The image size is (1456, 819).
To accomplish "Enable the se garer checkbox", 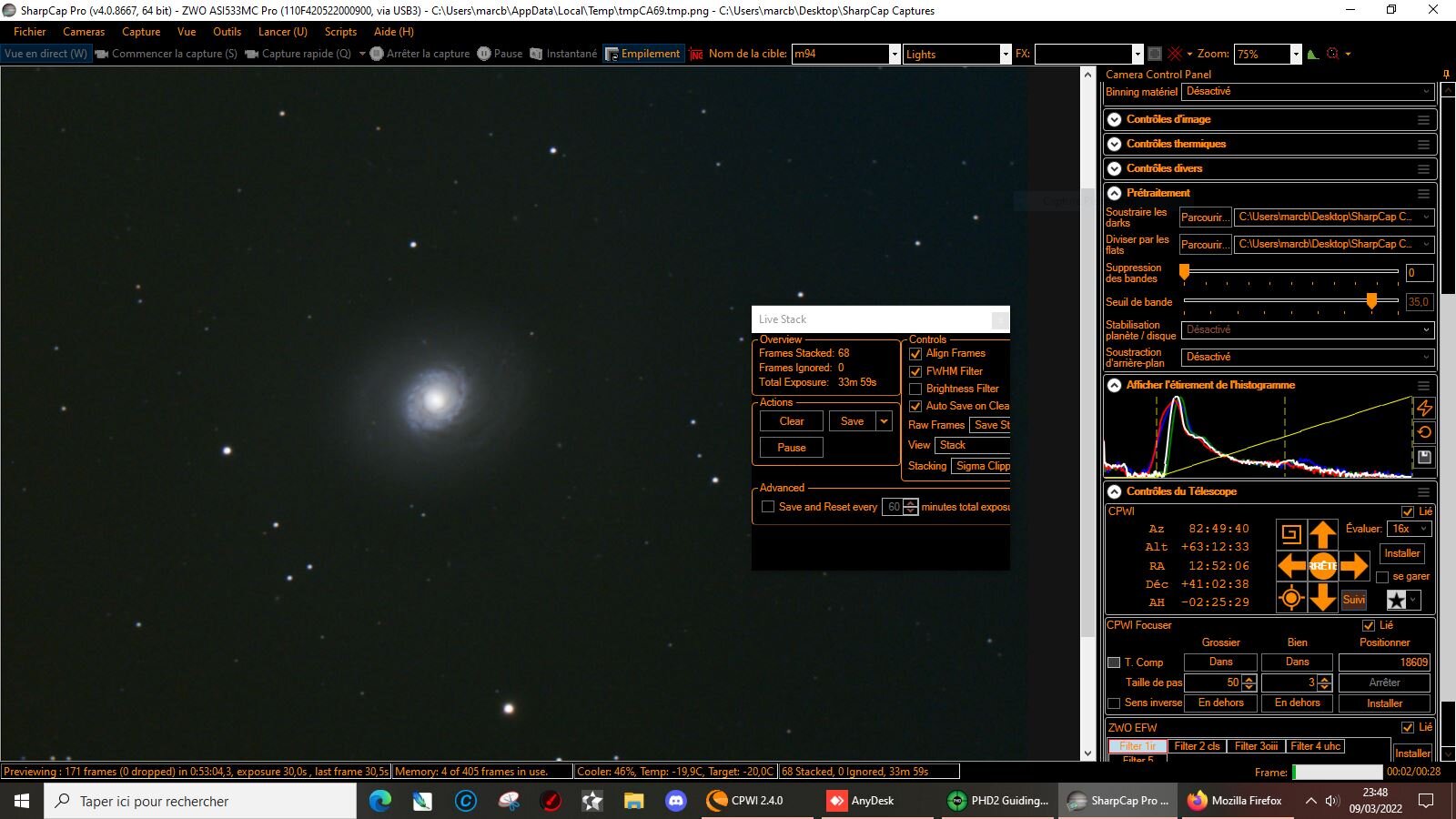I will (1382, 577).
